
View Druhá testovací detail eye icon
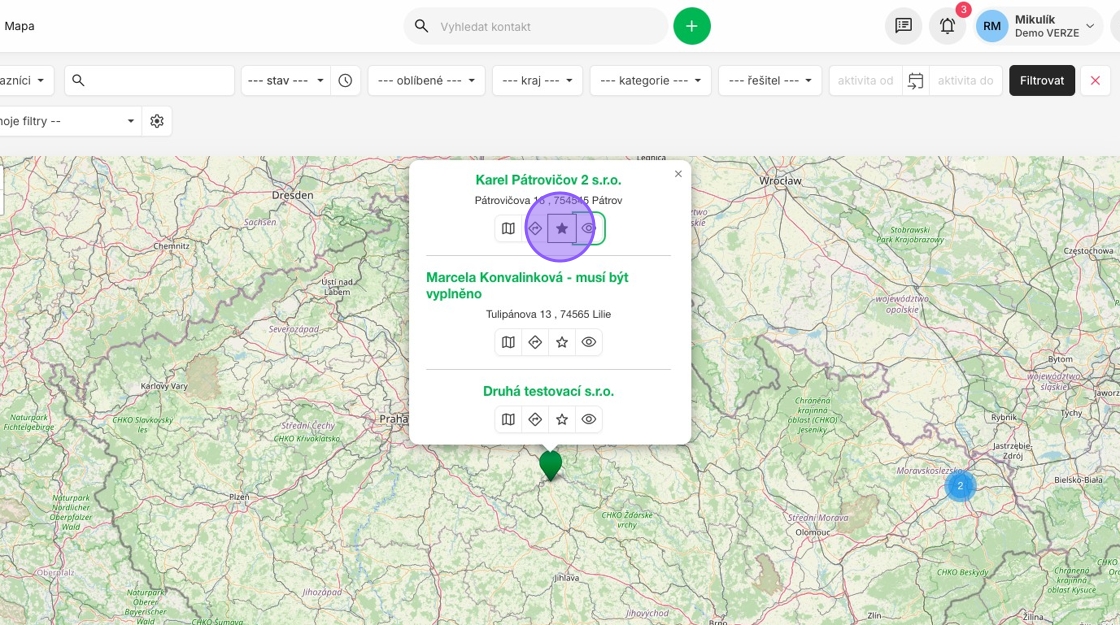(x=589, y=419)
